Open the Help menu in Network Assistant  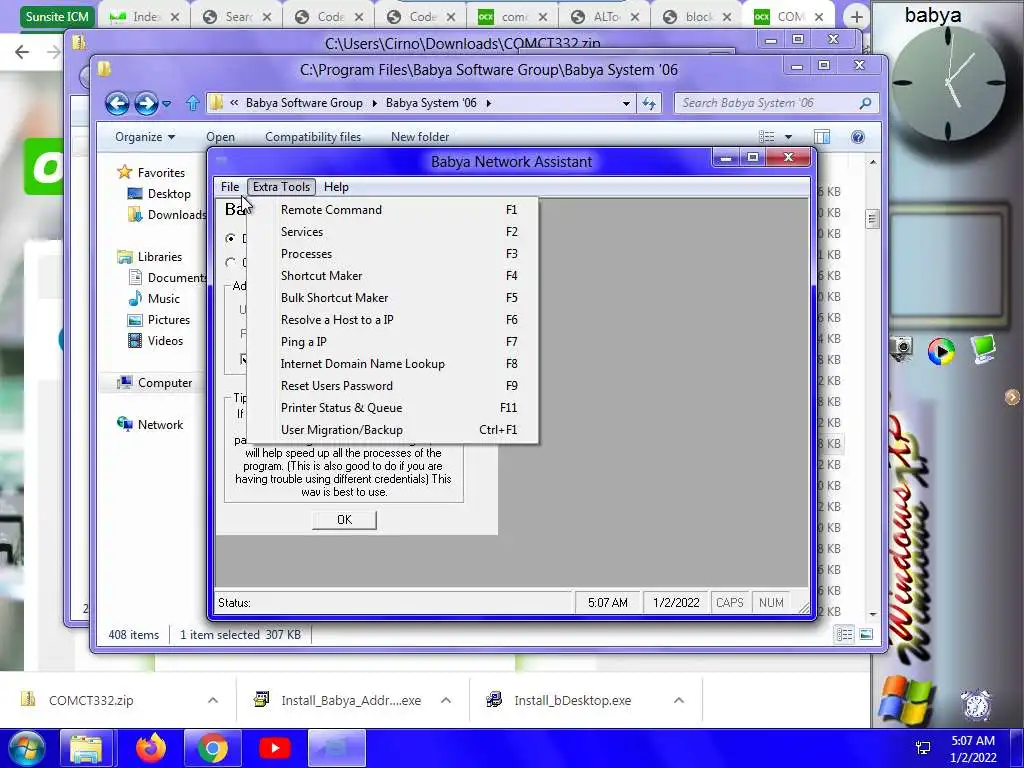(x=336, y=187)
